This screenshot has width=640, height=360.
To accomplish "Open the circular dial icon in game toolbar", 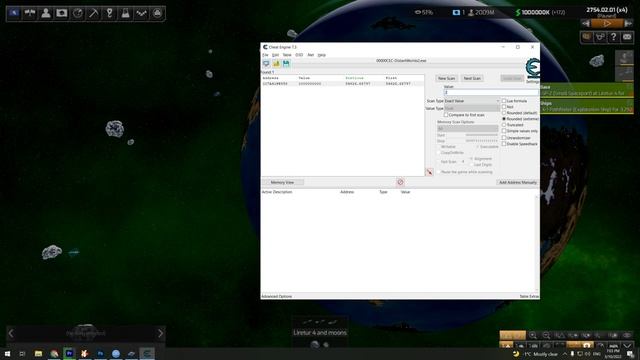I will (78, 13).
